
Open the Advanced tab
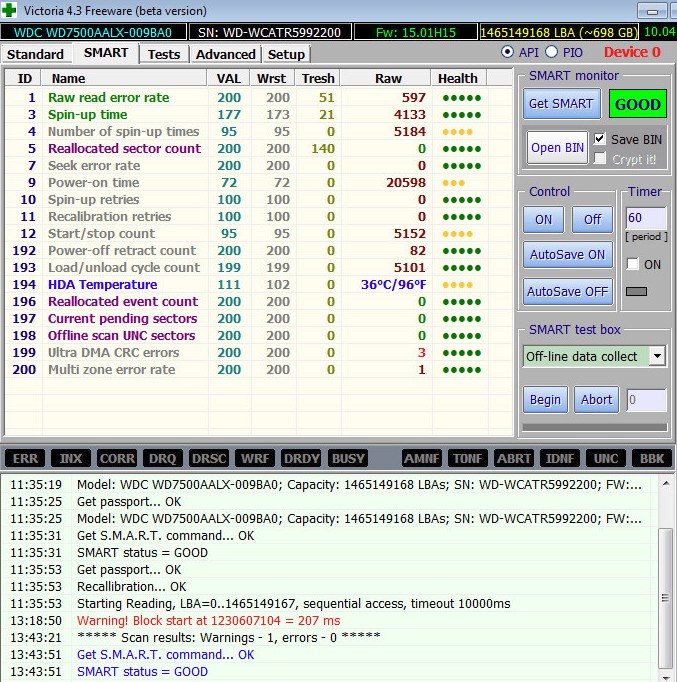tap(225, 54)
